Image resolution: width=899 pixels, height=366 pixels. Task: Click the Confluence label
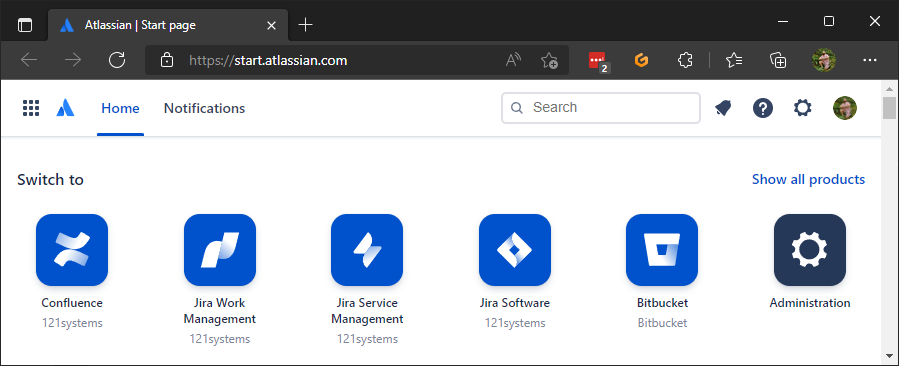point(72,303)
